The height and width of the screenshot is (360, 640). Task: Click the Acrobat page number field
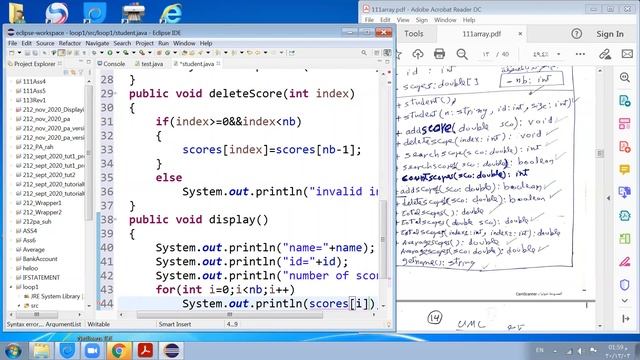pos(485,54)
